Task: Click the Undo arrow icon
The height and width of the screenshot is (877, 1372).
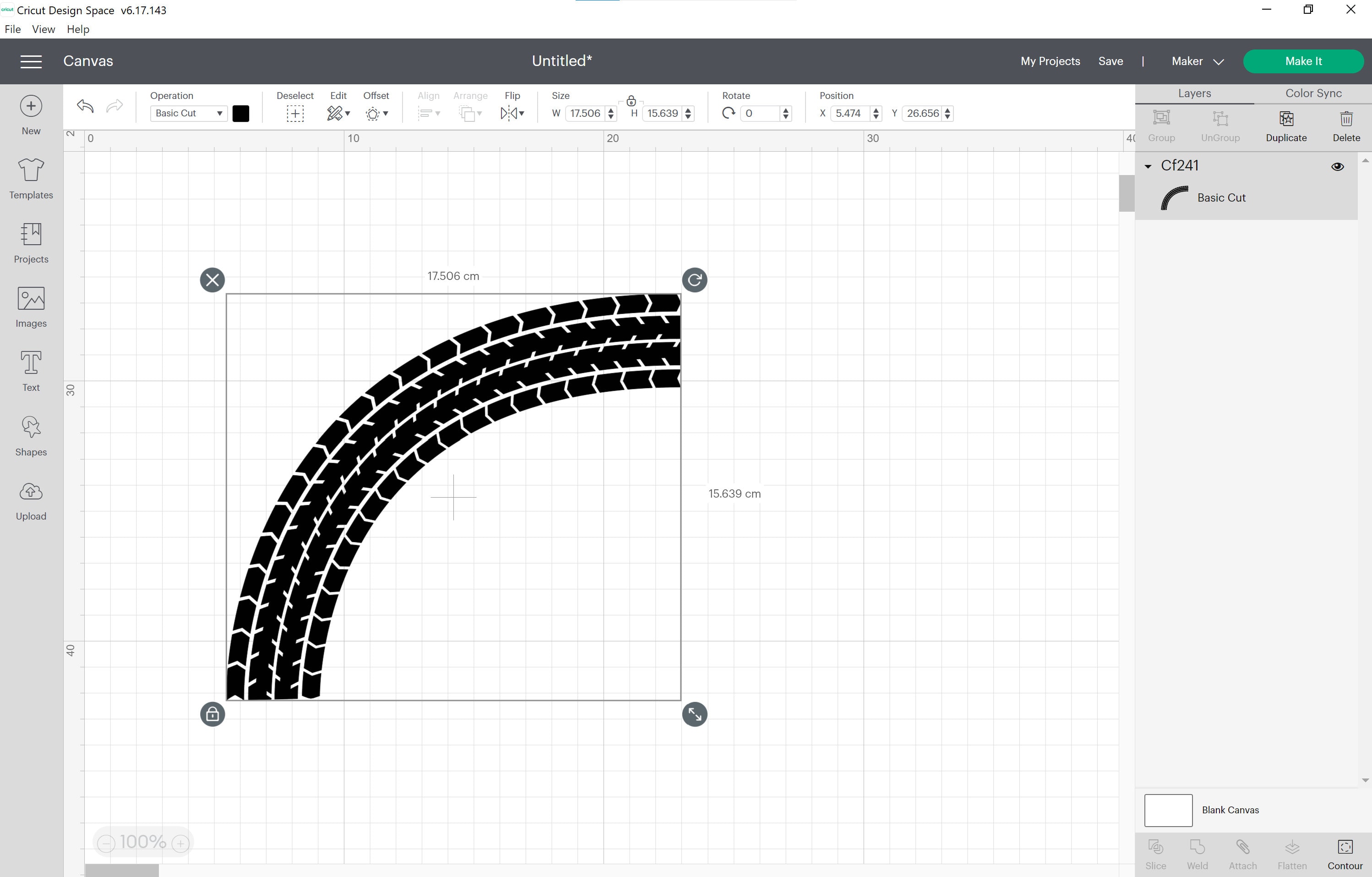Action: click(85, 106)
